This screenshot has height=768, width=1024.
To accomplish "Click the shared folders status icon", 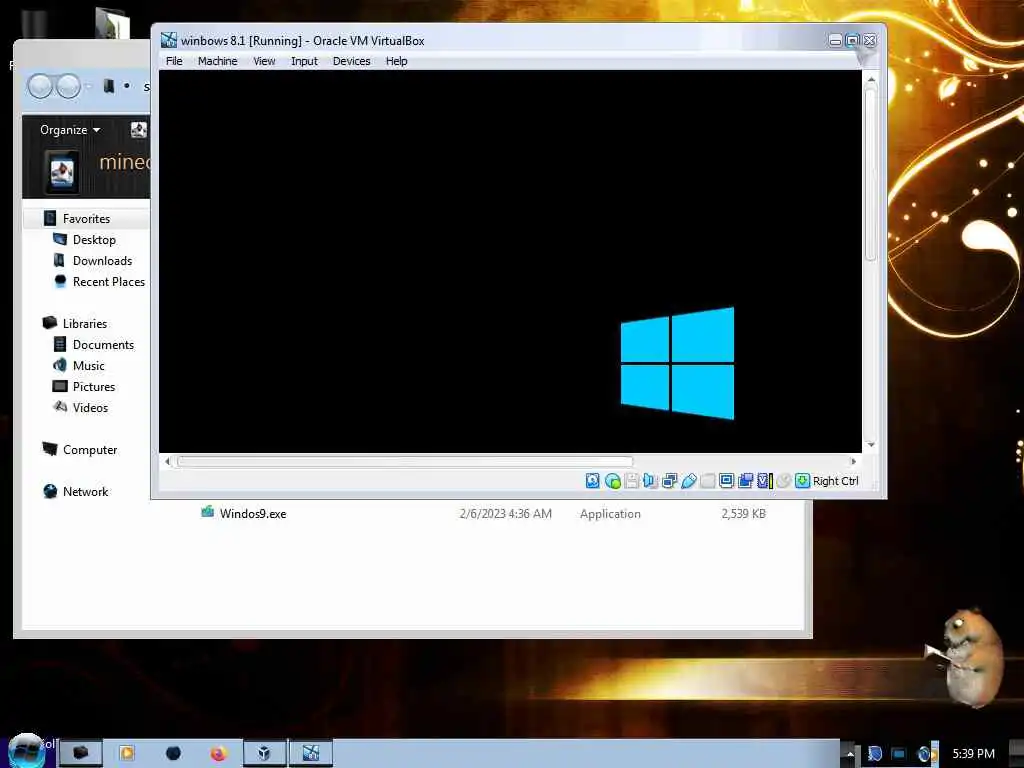I will click(707, 481).
